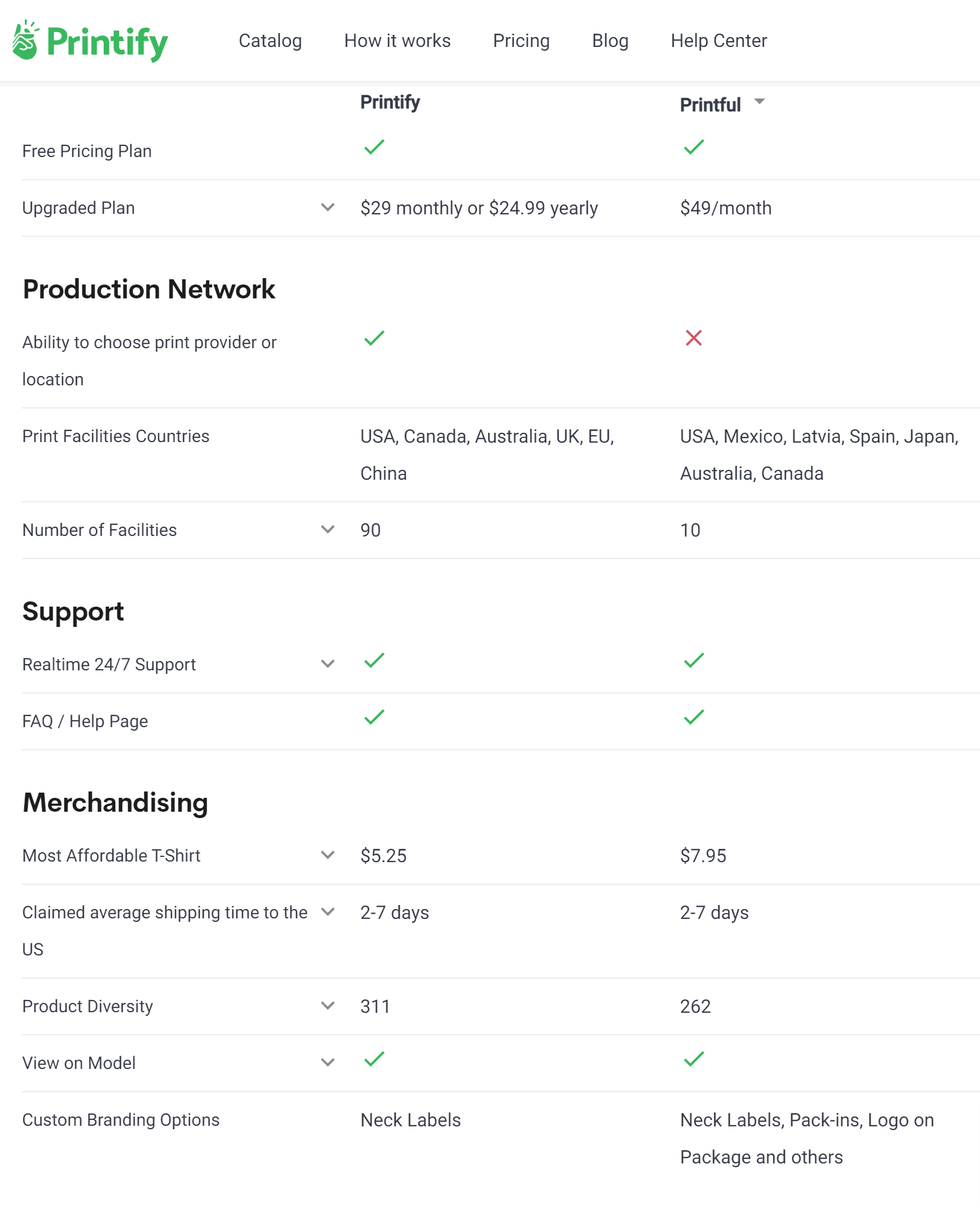Expand the Product Diversity row
Image resolution: width=980 pixels, height=1226 pixels.
pyautogui.click(x=328, y=1006)
